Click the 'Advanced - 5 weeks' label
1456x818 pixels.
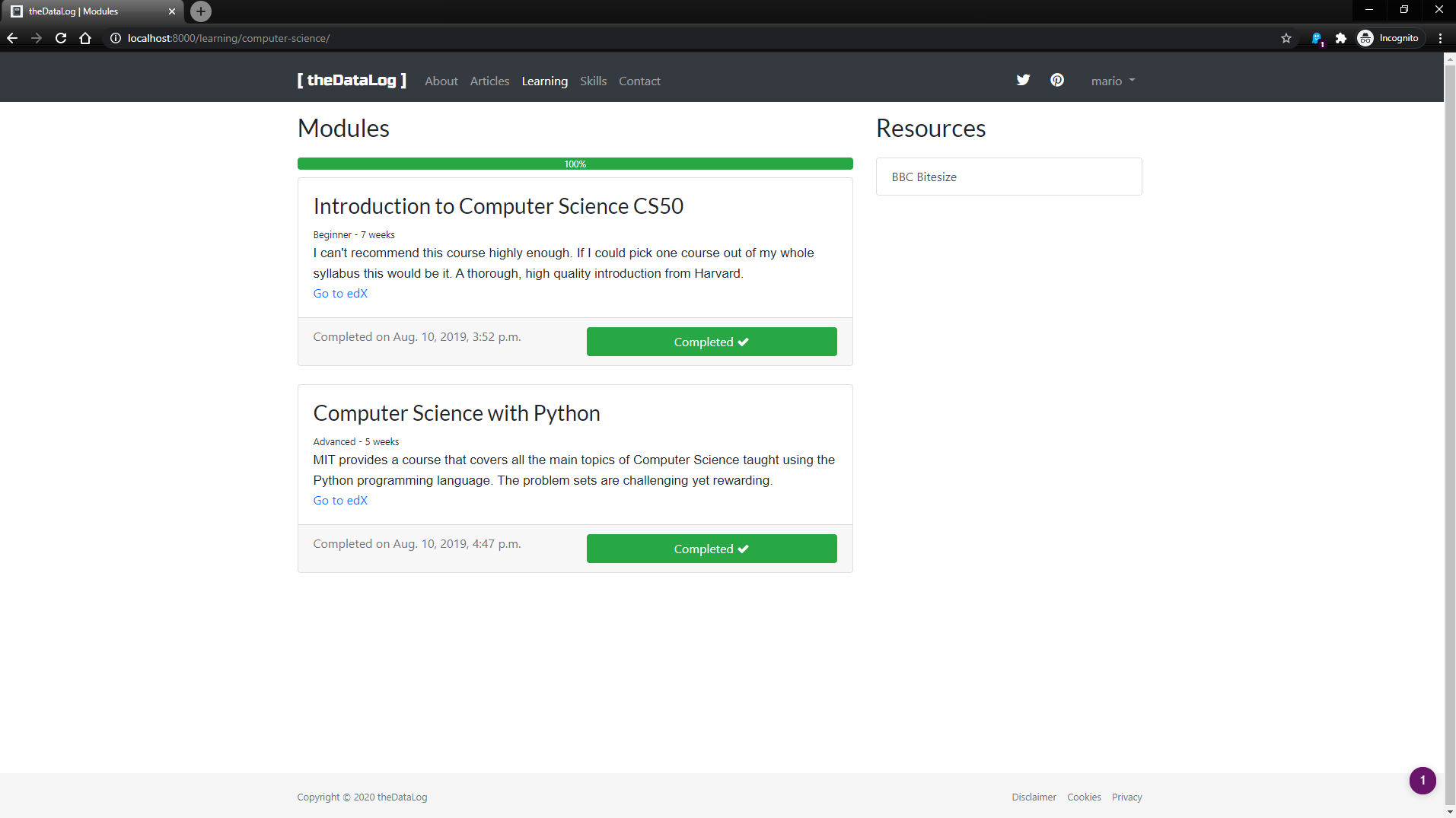tap(356, 441)
